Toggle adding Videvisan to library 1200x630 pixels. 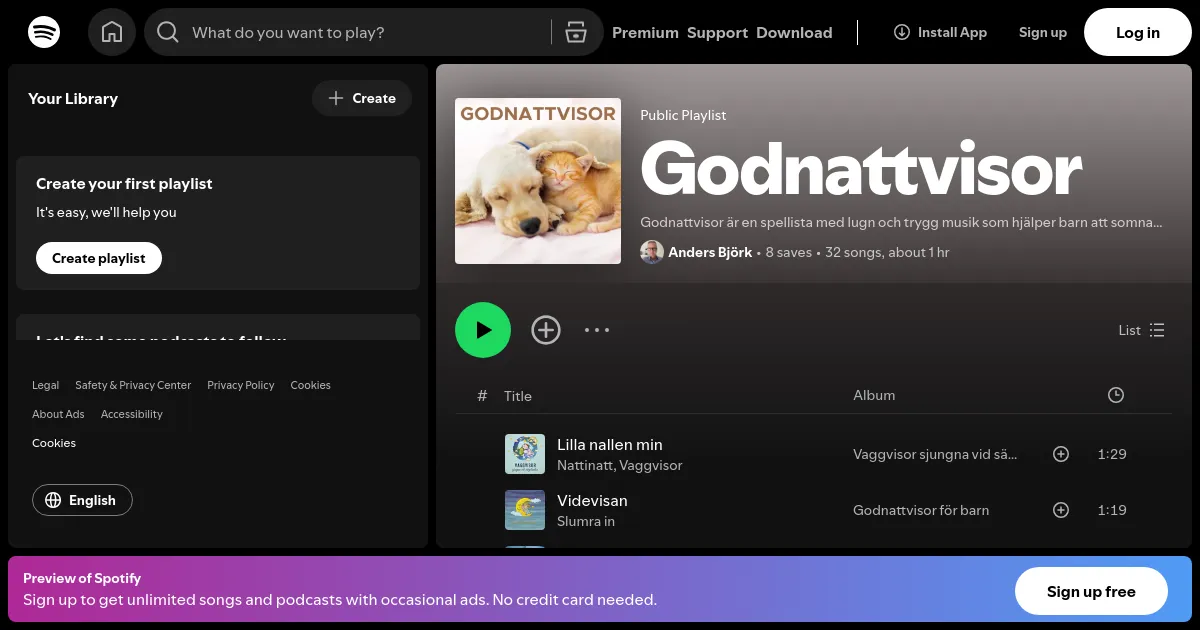(1061, 510)
